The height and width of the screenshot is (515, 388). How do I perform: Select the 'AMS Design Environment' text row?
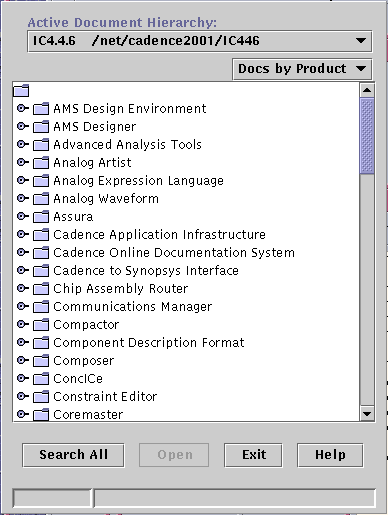click(x=130, y=109)
